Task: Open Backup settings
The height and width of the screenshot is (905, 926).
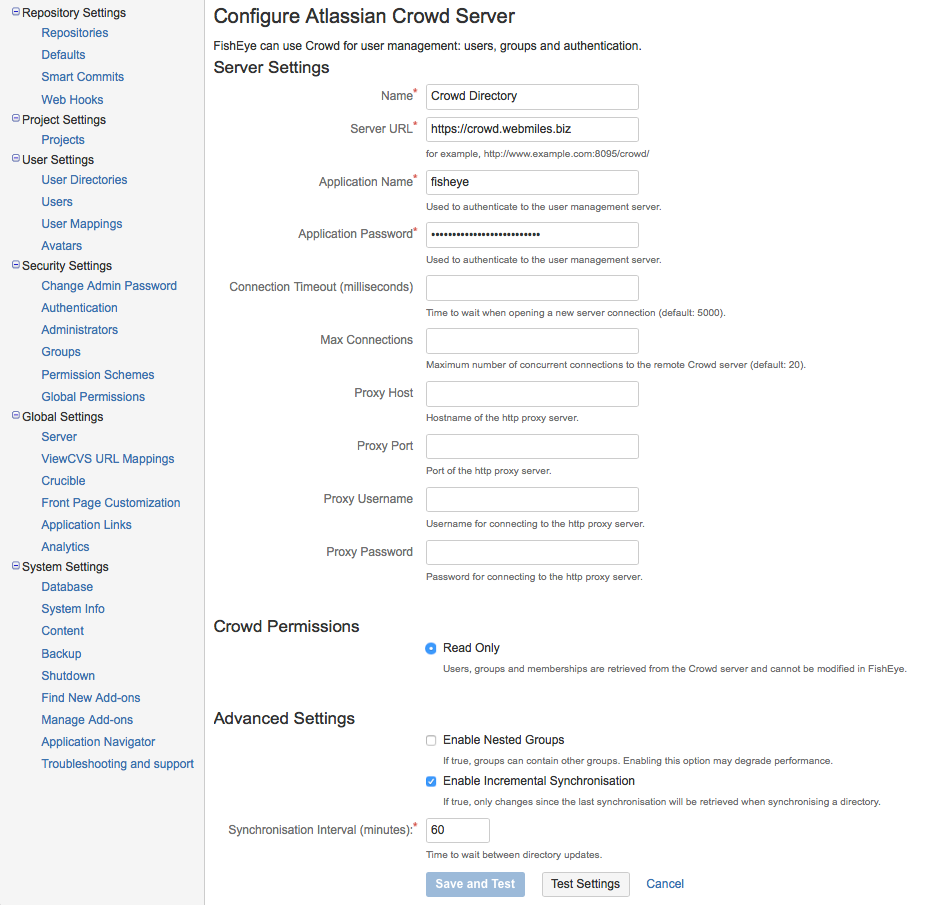Action: pos(61,654)
